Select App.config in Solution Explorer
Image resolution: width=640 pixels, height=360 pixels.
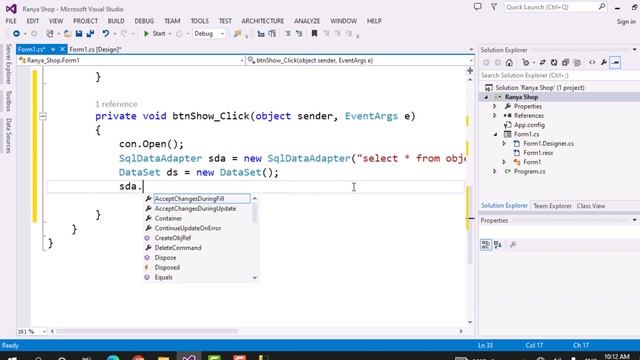529,125
